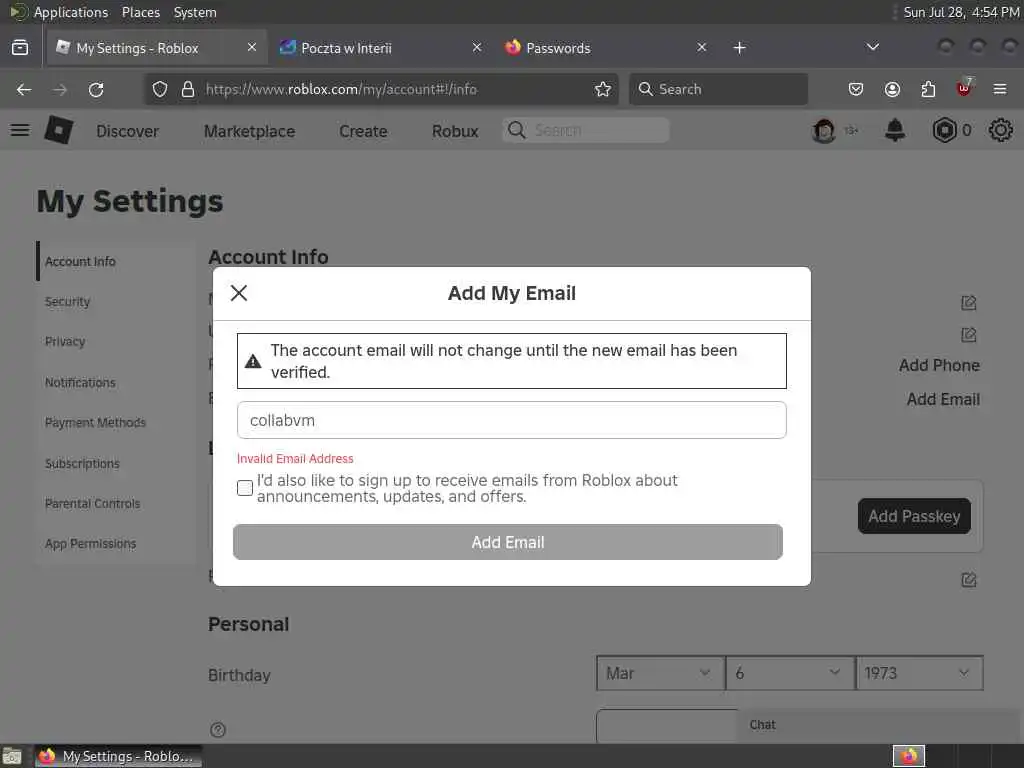Select App Permissions in the sidebar

[91, 543]
